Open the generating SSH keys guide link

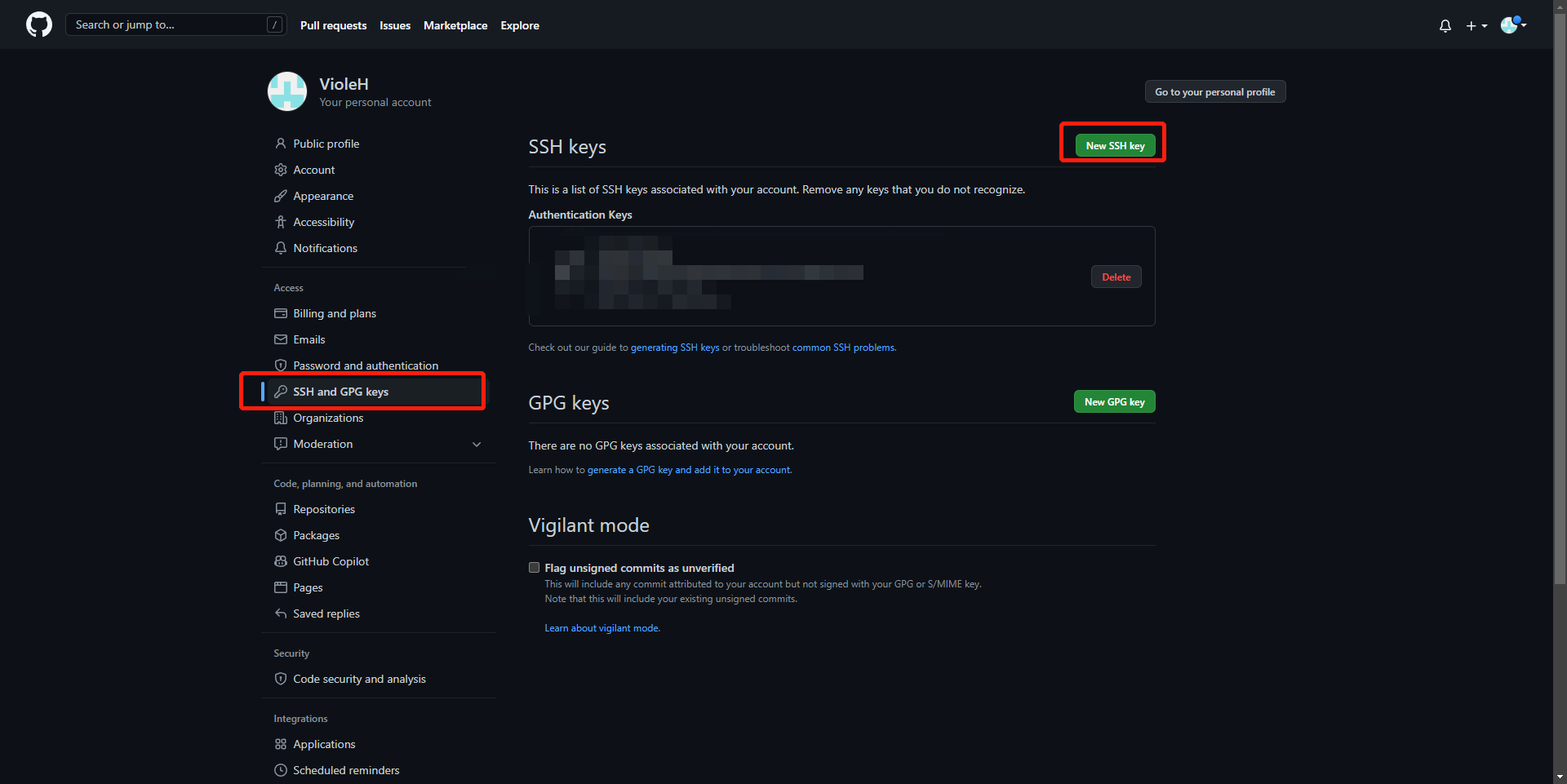[675, 348]
